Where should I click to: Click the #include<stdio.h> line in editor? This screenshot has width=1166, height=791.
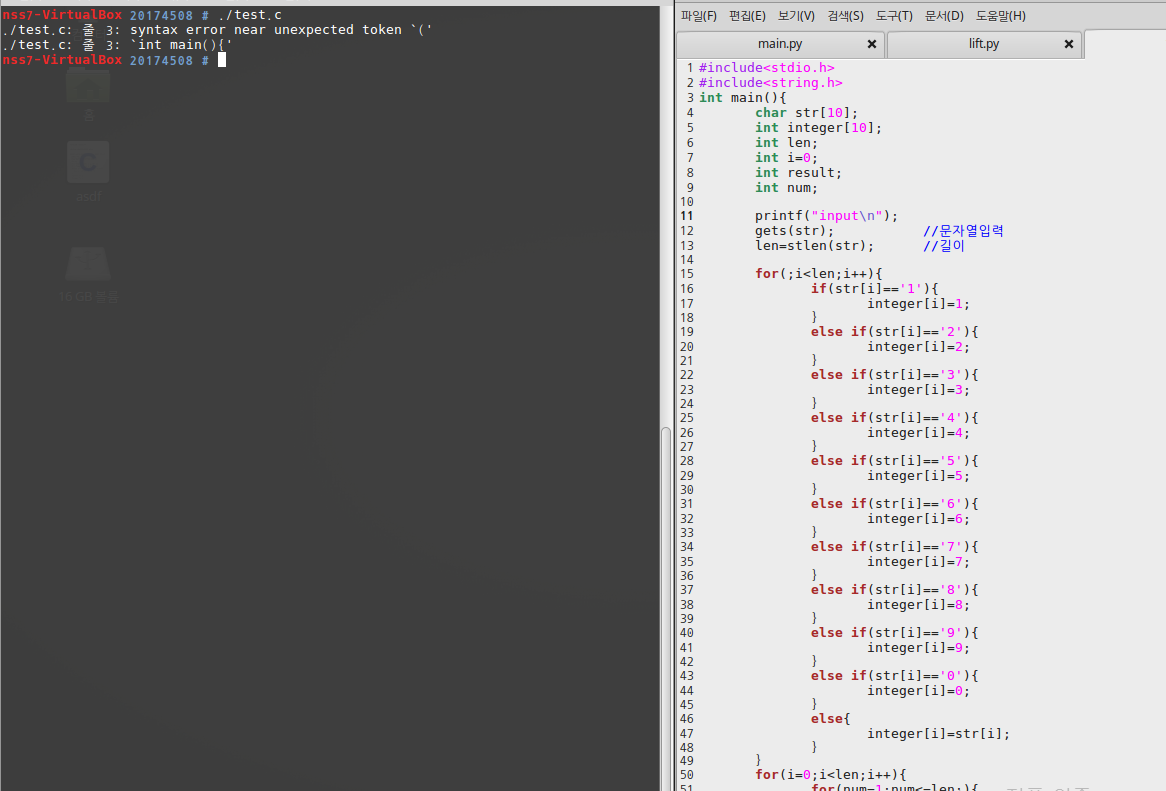point(766,68)
